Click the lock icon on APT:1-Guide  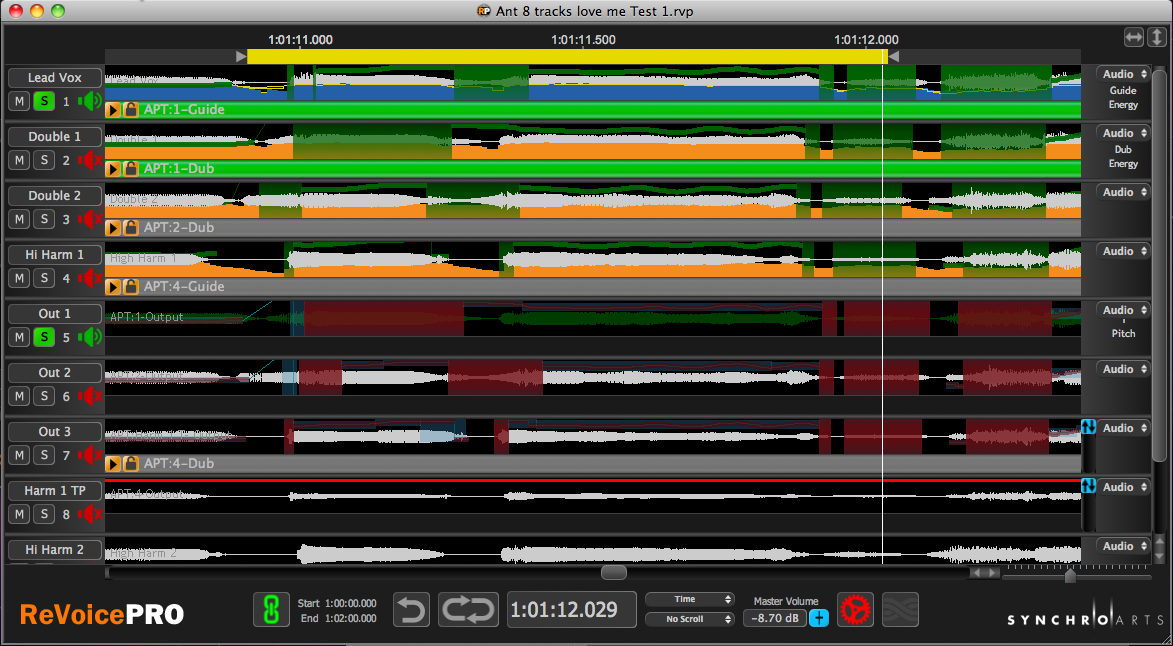point(131,110)
